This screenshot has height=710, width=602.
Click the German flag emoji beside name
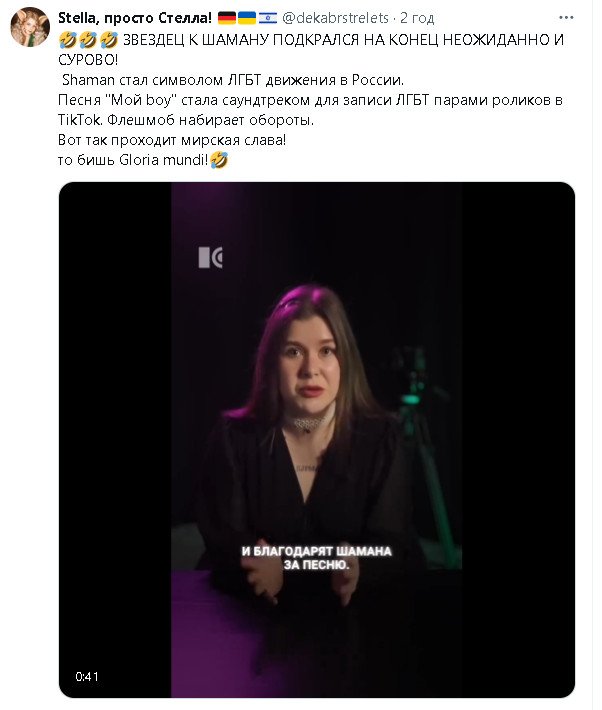(226, 18)
